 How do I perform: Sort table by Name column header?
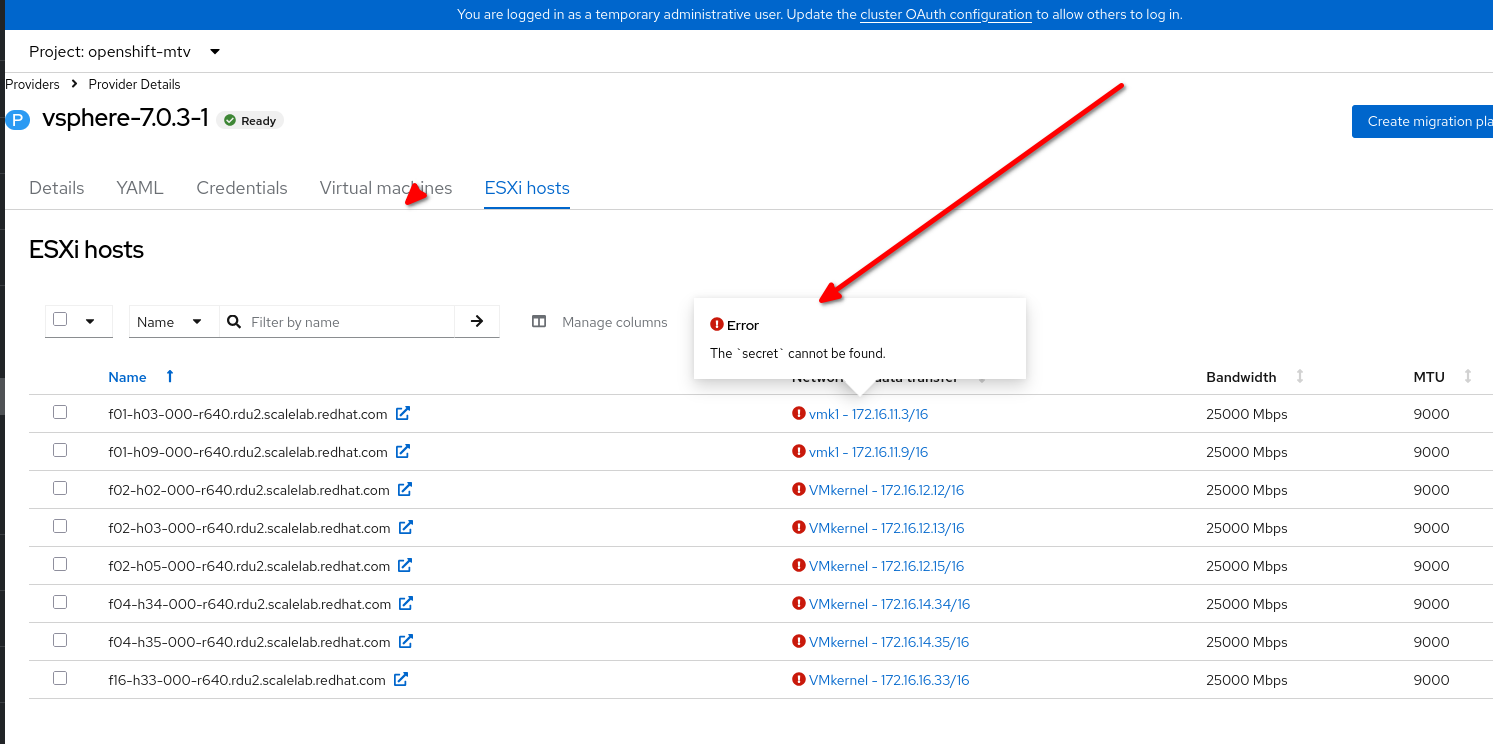(x=127, y=377)
